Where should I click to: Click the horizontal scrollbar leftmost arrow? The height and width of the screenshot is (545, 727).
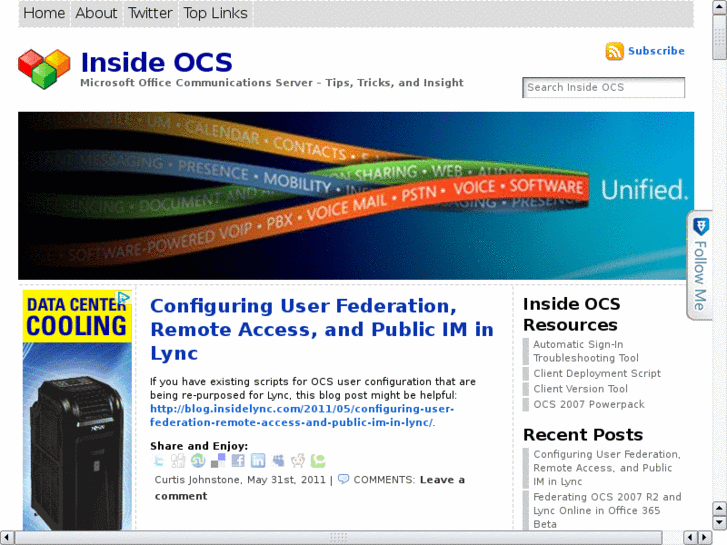point(6,537)
